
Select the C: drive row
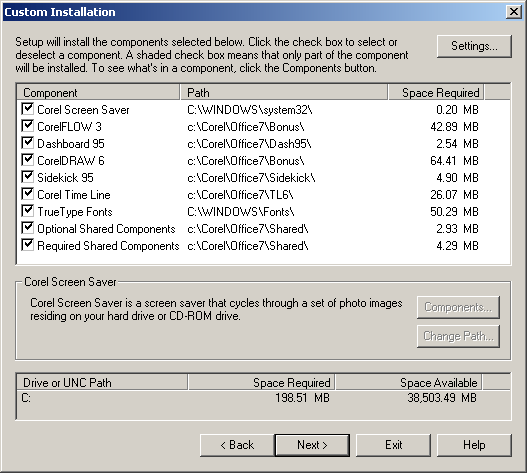point(263,398)
